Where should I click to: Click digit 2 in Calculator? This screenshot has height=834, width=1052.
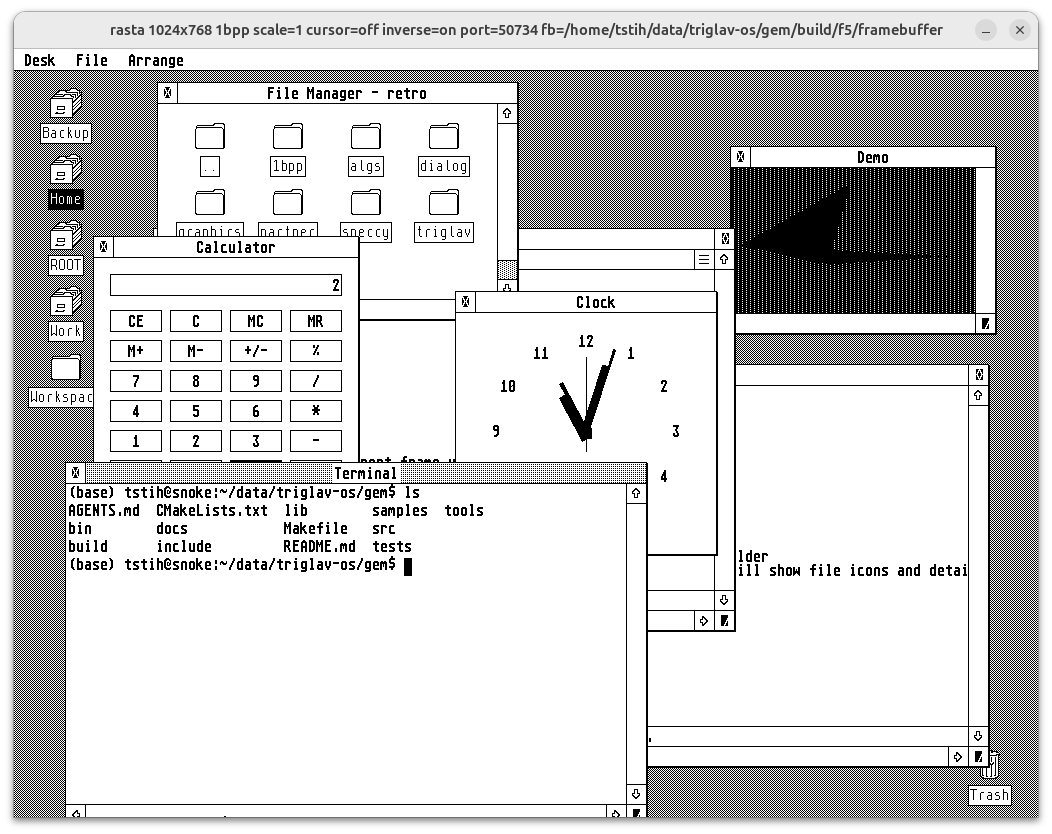pyautogui.click(x=196, y=441)
